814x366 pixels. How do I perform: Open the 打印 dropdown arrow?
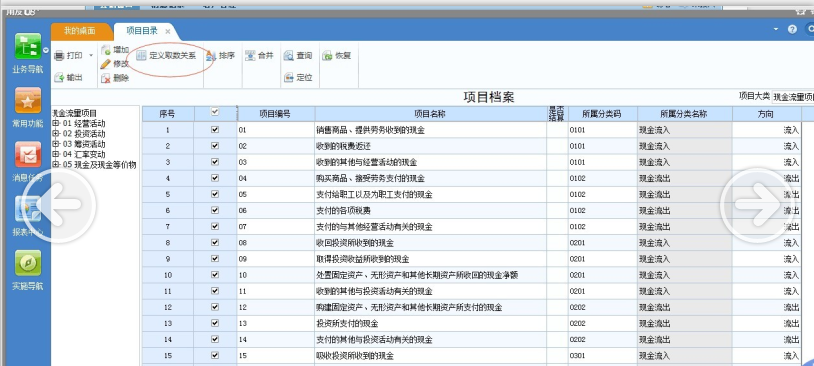91,56
